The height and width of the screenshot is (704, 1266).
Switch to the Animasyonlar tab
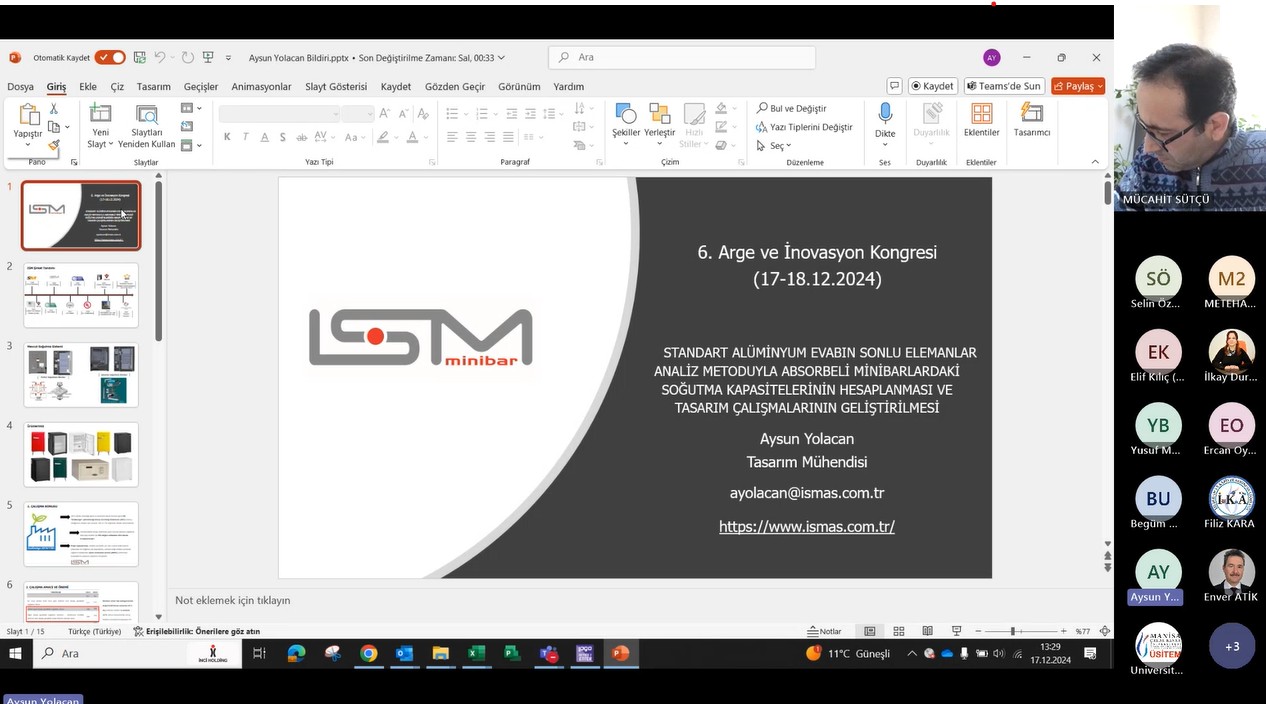pyautogui.click(x=261, y=87)
